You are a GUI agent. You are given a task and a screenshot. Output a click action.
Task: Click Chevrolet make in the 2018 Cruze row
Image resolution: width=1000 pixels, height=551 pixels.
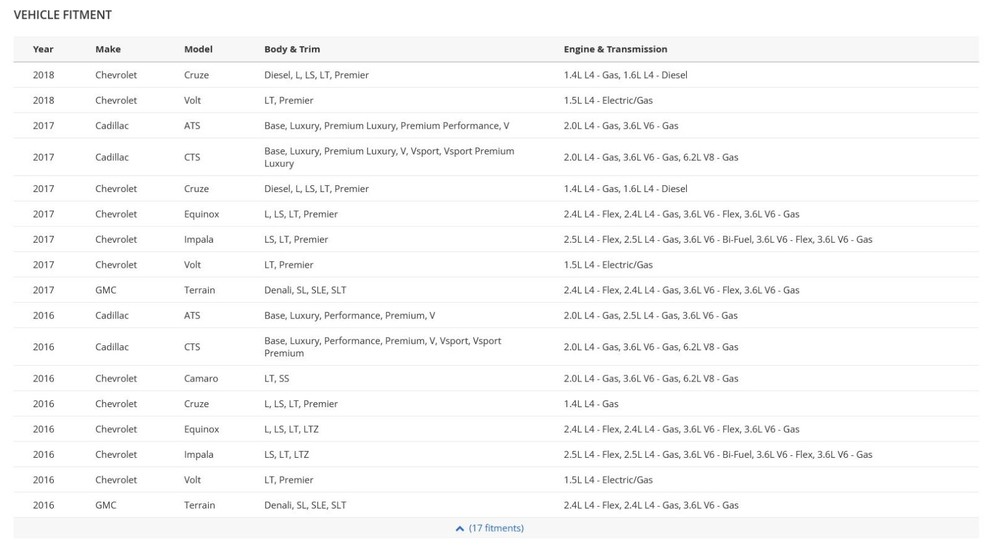pos(116,75)
